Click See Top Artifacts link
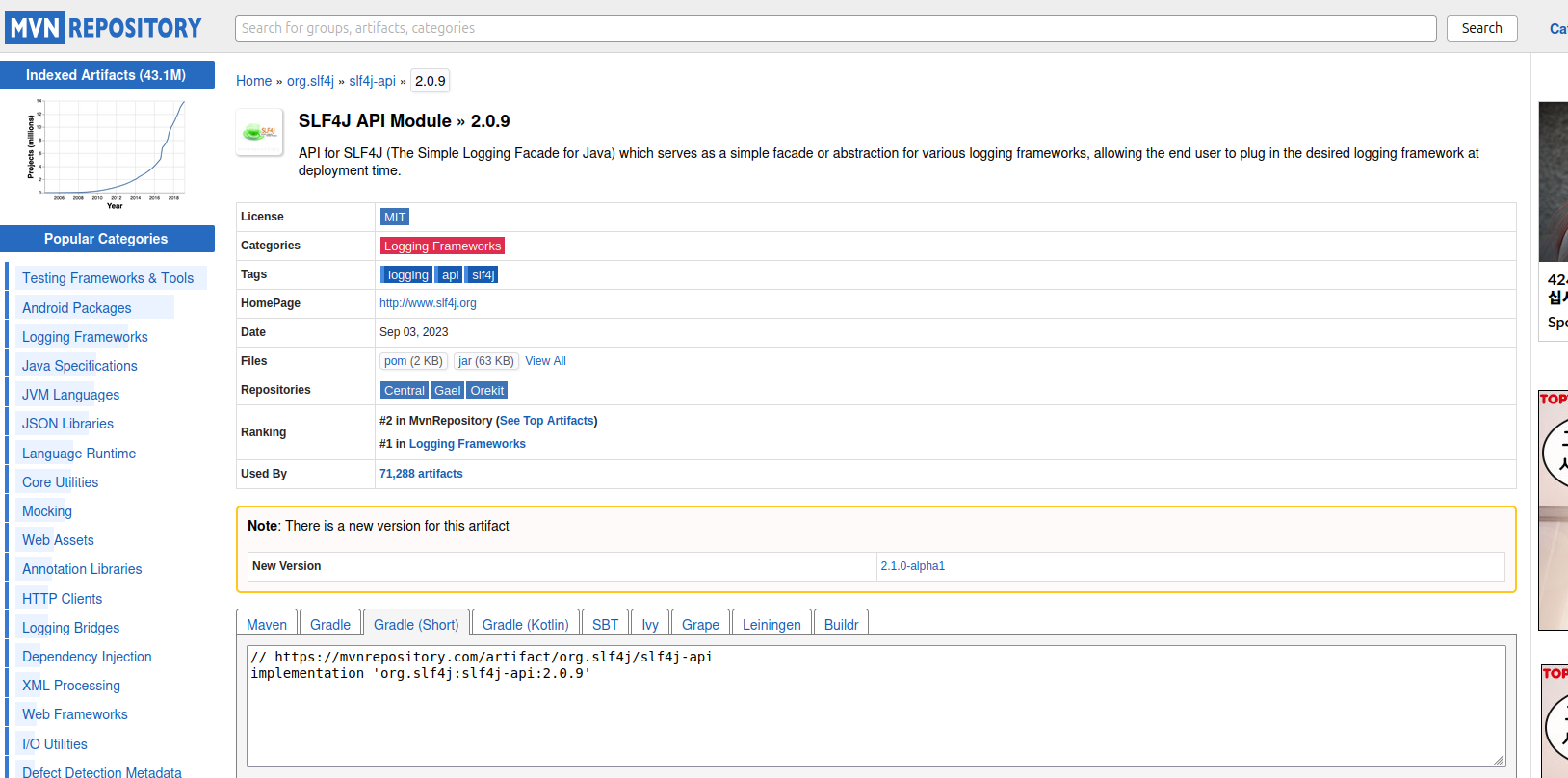This screenshot has height=778, width=1568. coord(546,421)
